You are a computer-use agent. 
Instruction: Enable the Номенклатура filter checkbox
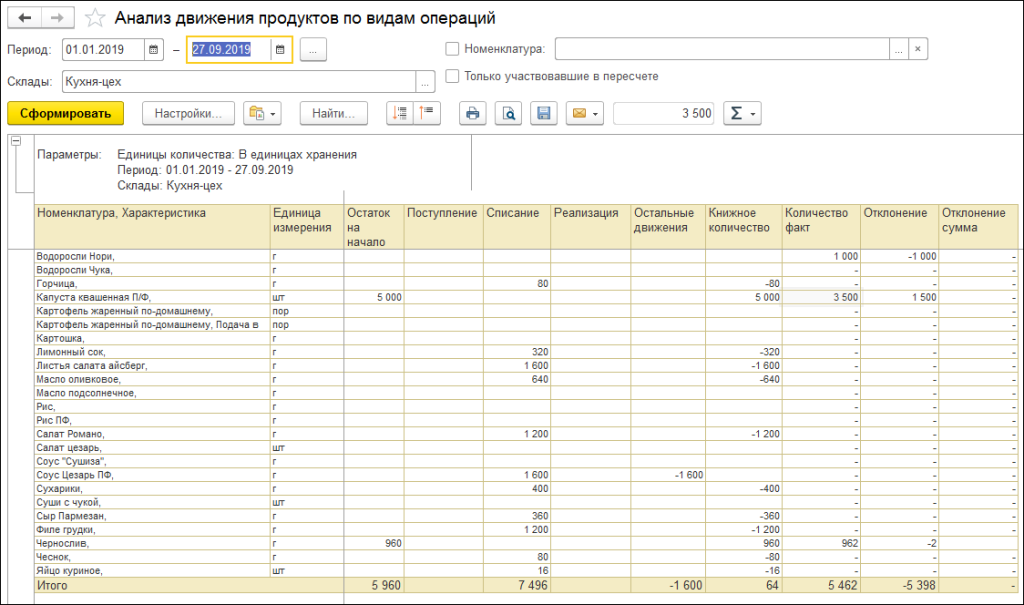coord(452,48)
